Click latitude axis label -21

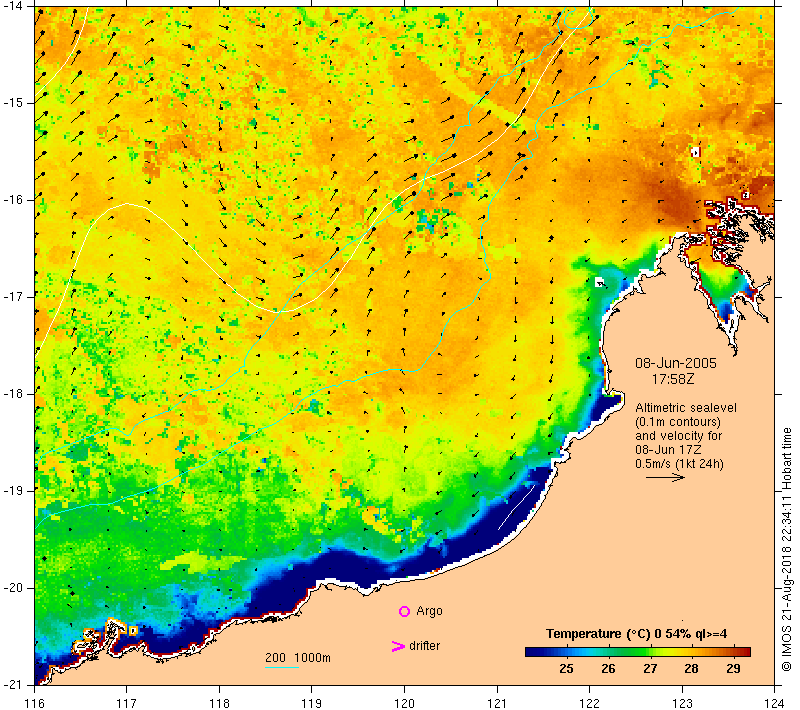pyautogui.click(x=14, y=684)
